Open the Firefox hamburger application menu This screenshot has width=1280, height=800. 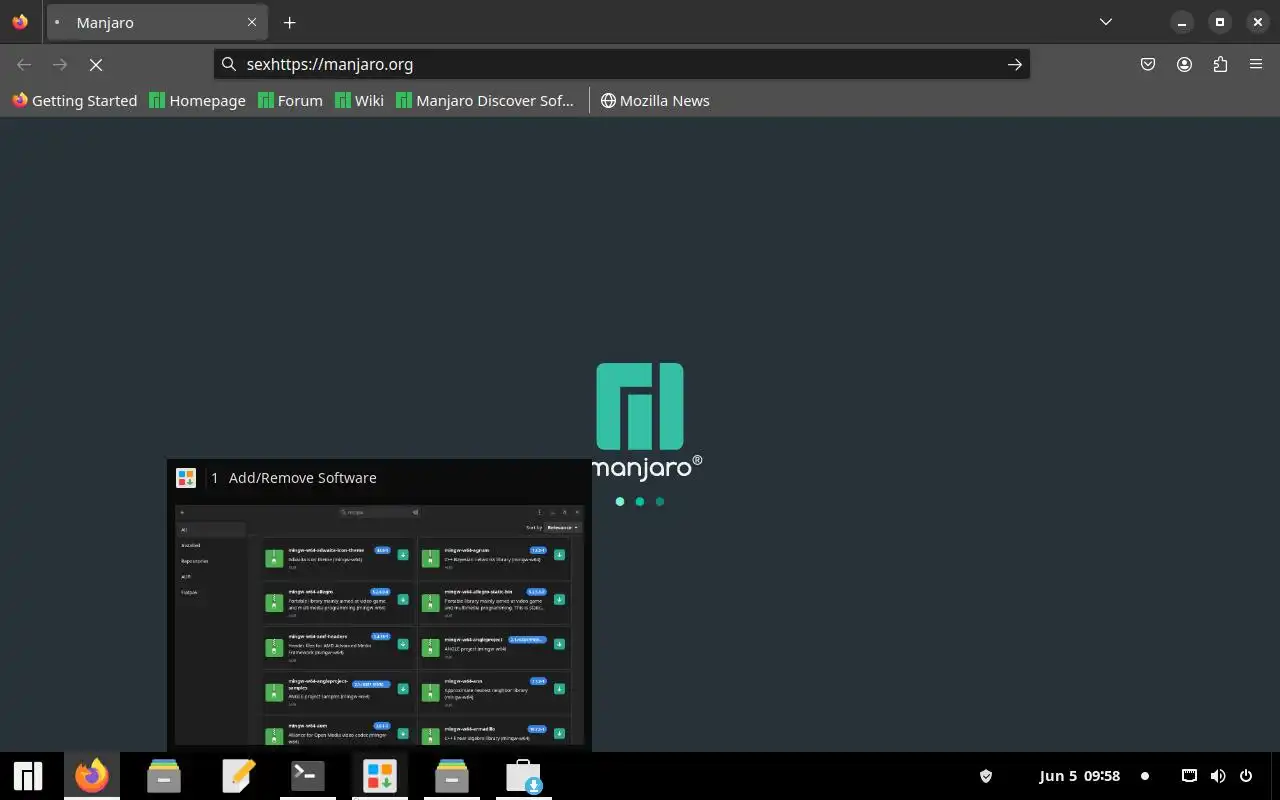click(x=1256, y=64)
